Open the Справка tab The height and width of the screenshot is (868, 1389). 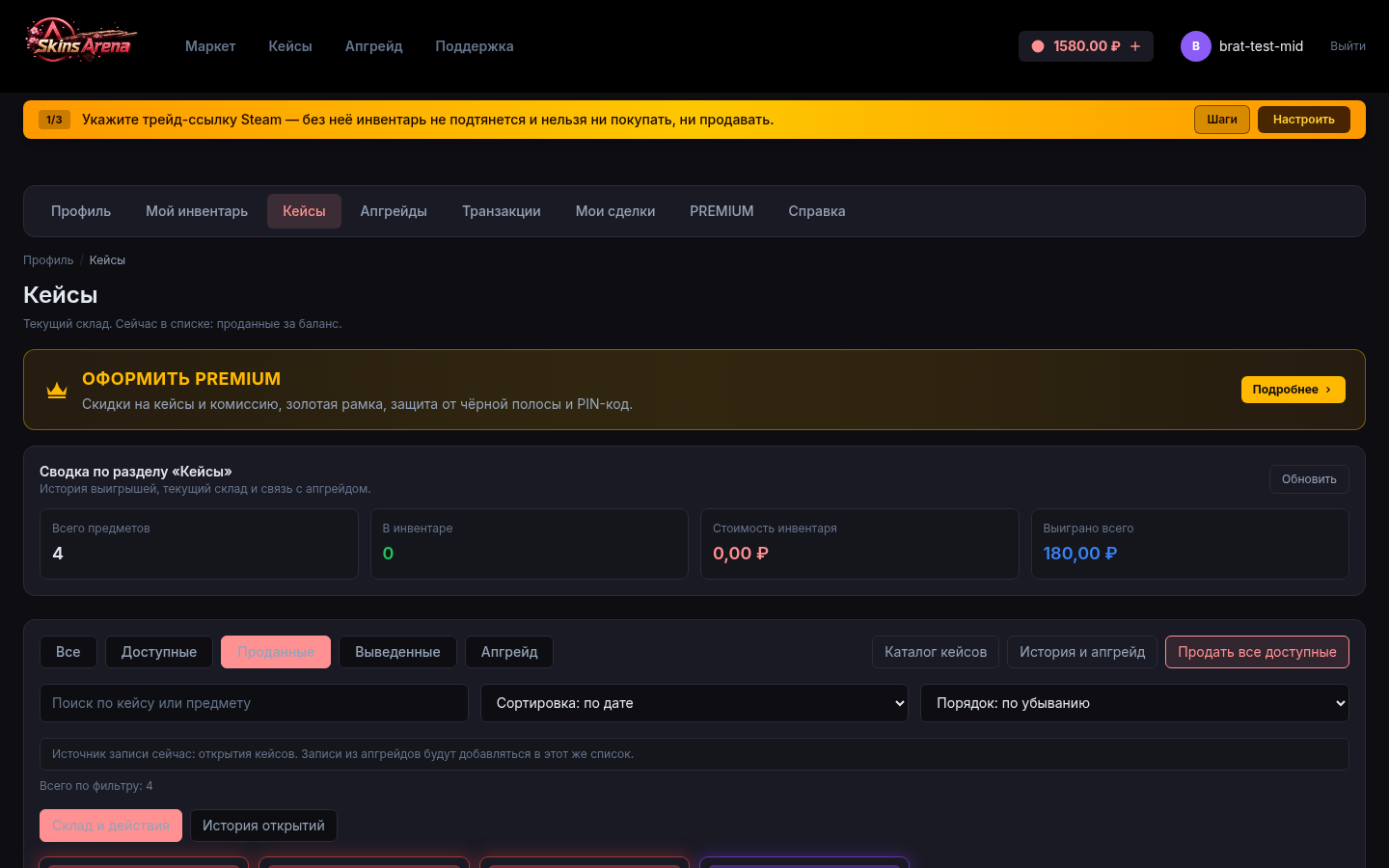coord(817,211)
